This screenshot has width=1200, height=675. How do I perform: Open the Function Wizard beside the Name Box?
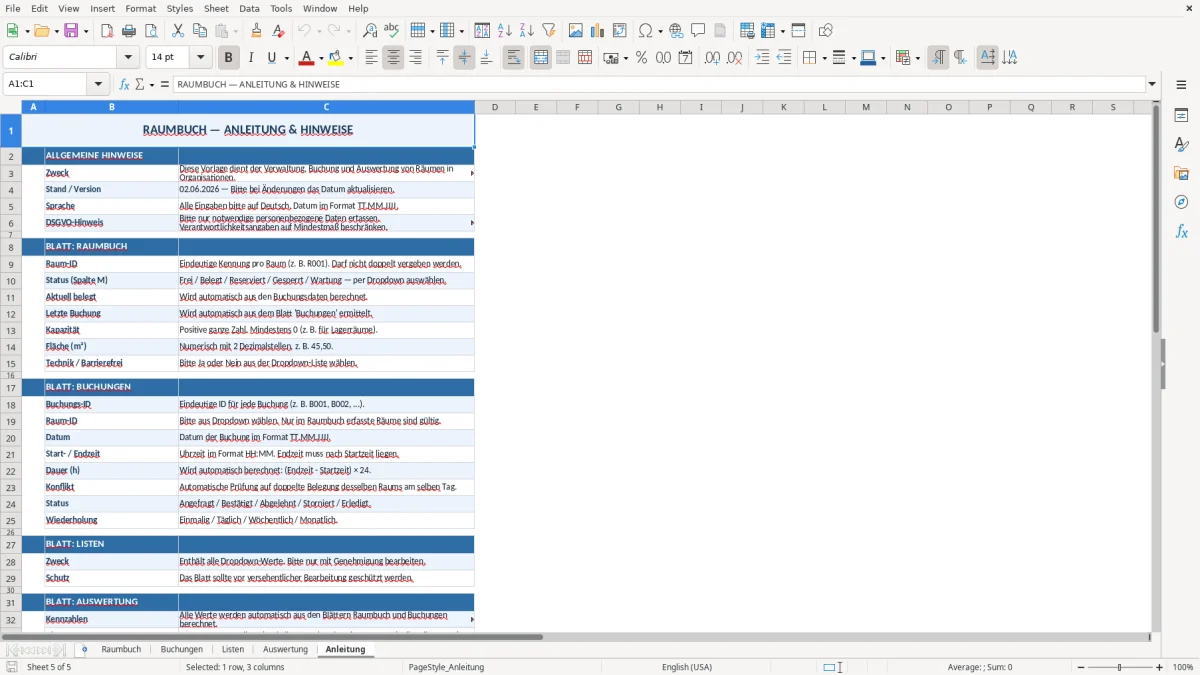pyautogui.click(x=125, y=84)
